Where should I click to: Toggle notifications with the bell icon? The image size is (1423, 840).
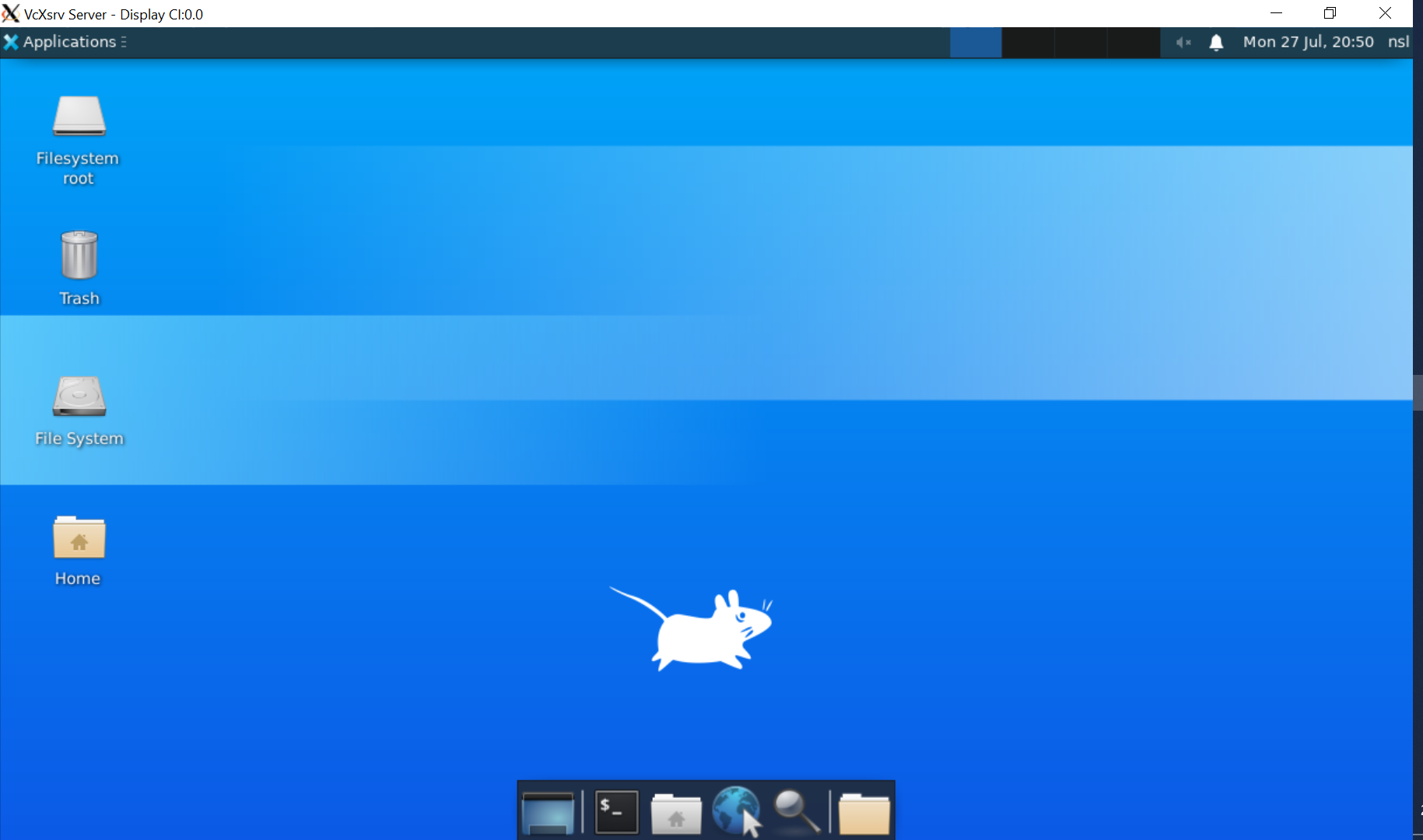click(1215, 42)
